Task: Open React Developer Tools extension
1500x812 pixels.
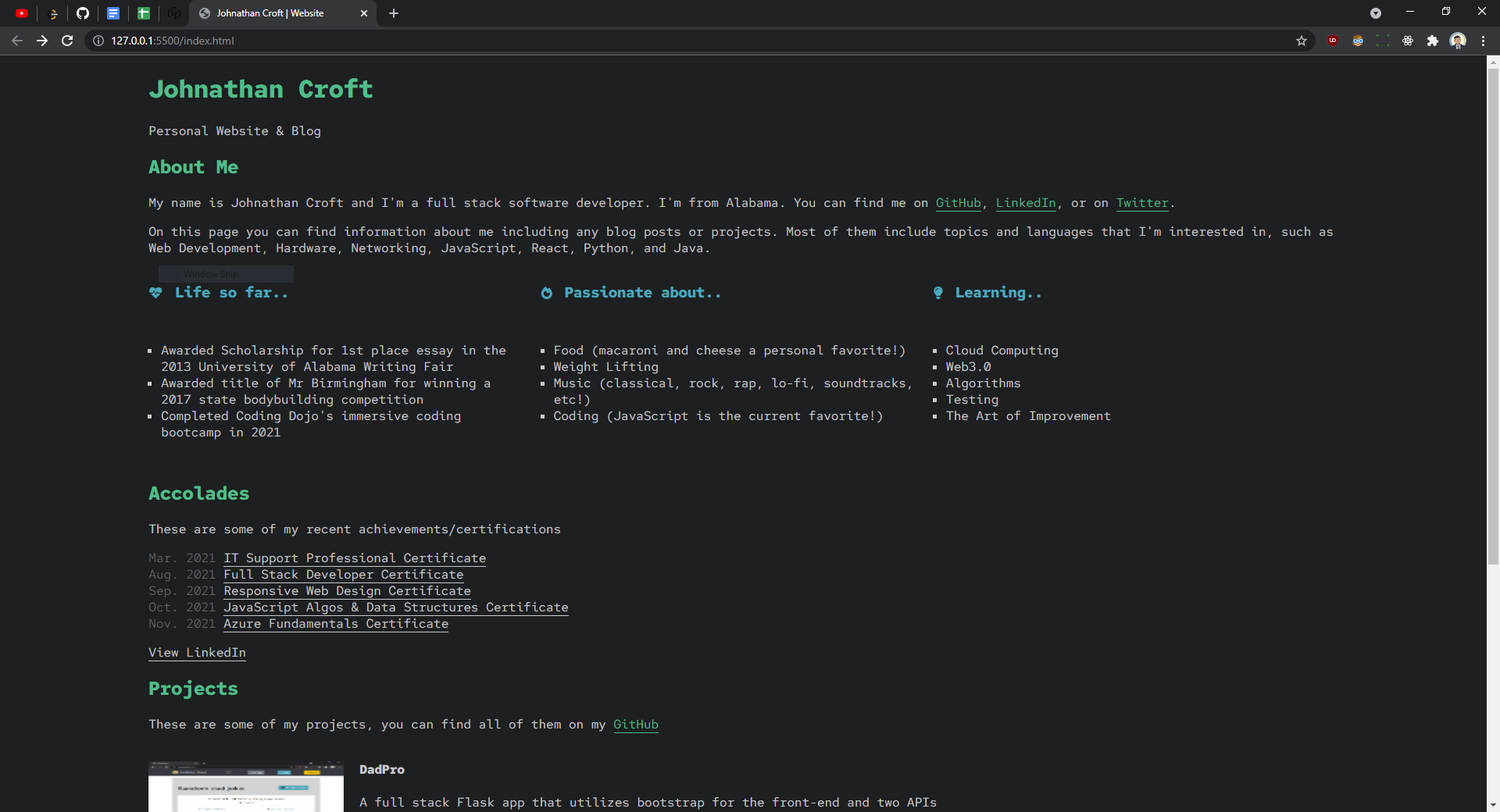Action: coord(1408,41)
